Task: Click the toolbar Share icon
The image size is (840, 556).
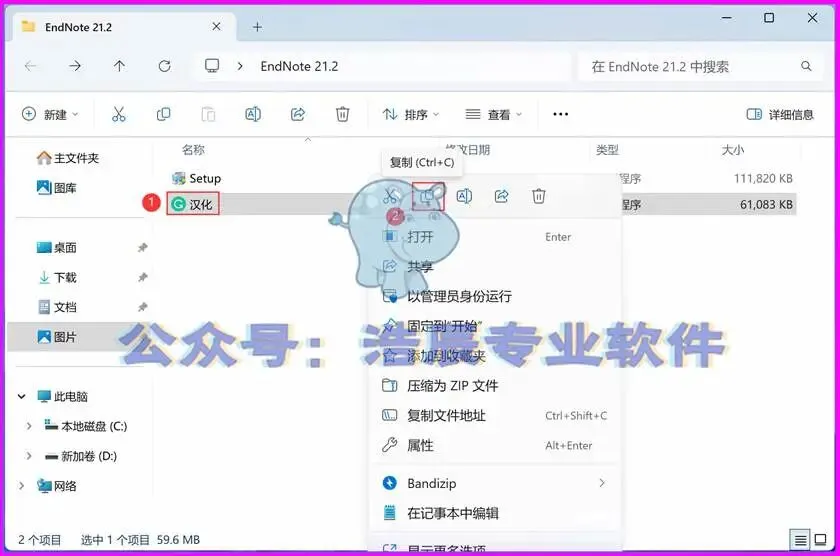Action: [x=298, y=114]
